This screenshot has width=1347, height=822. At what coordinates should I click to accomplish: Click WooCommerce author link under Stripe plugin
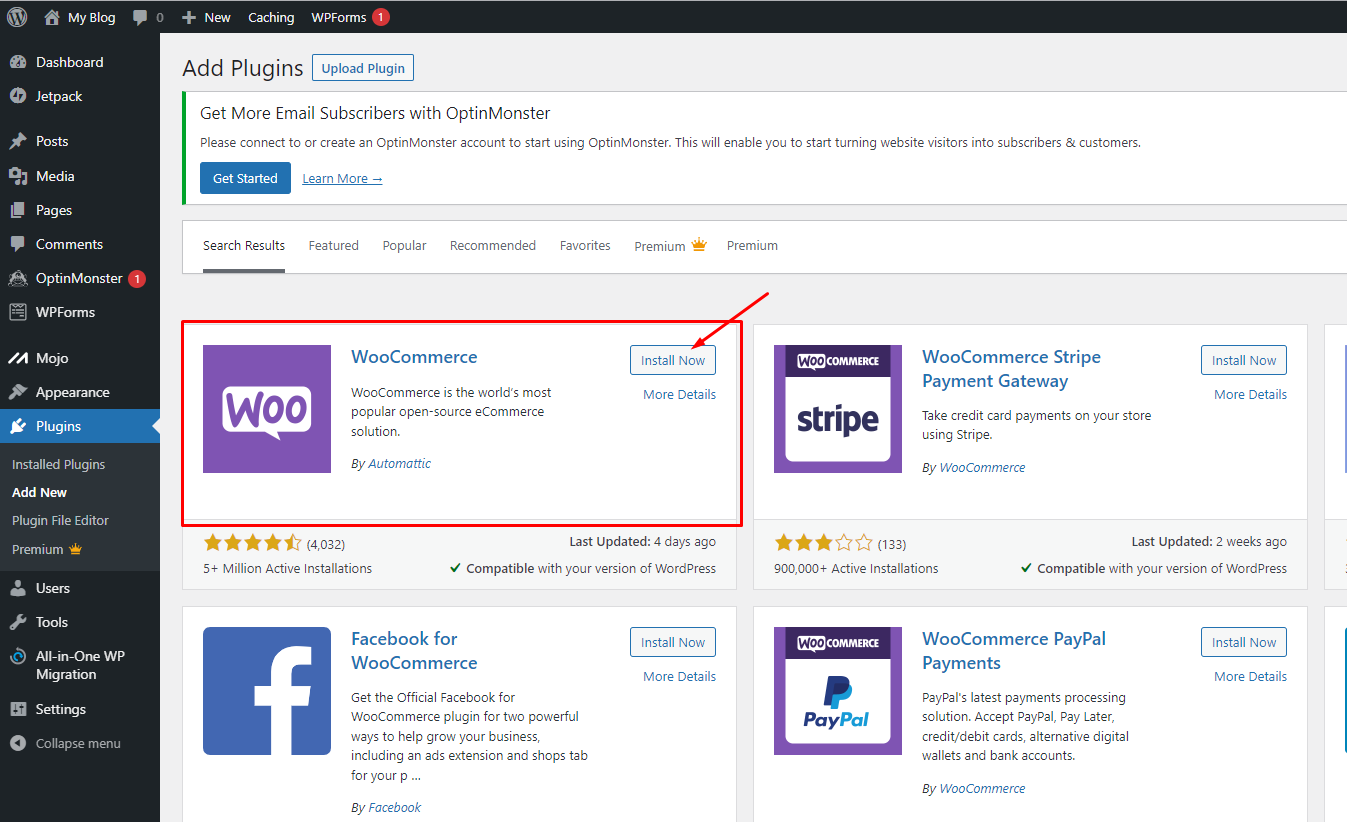[x=982, y=467]
